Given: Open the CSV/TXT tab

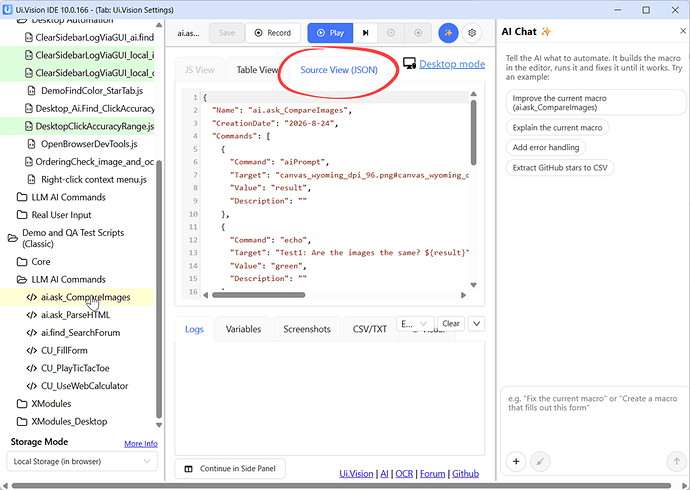Looking at the screenshot, I should click(370, 329).
